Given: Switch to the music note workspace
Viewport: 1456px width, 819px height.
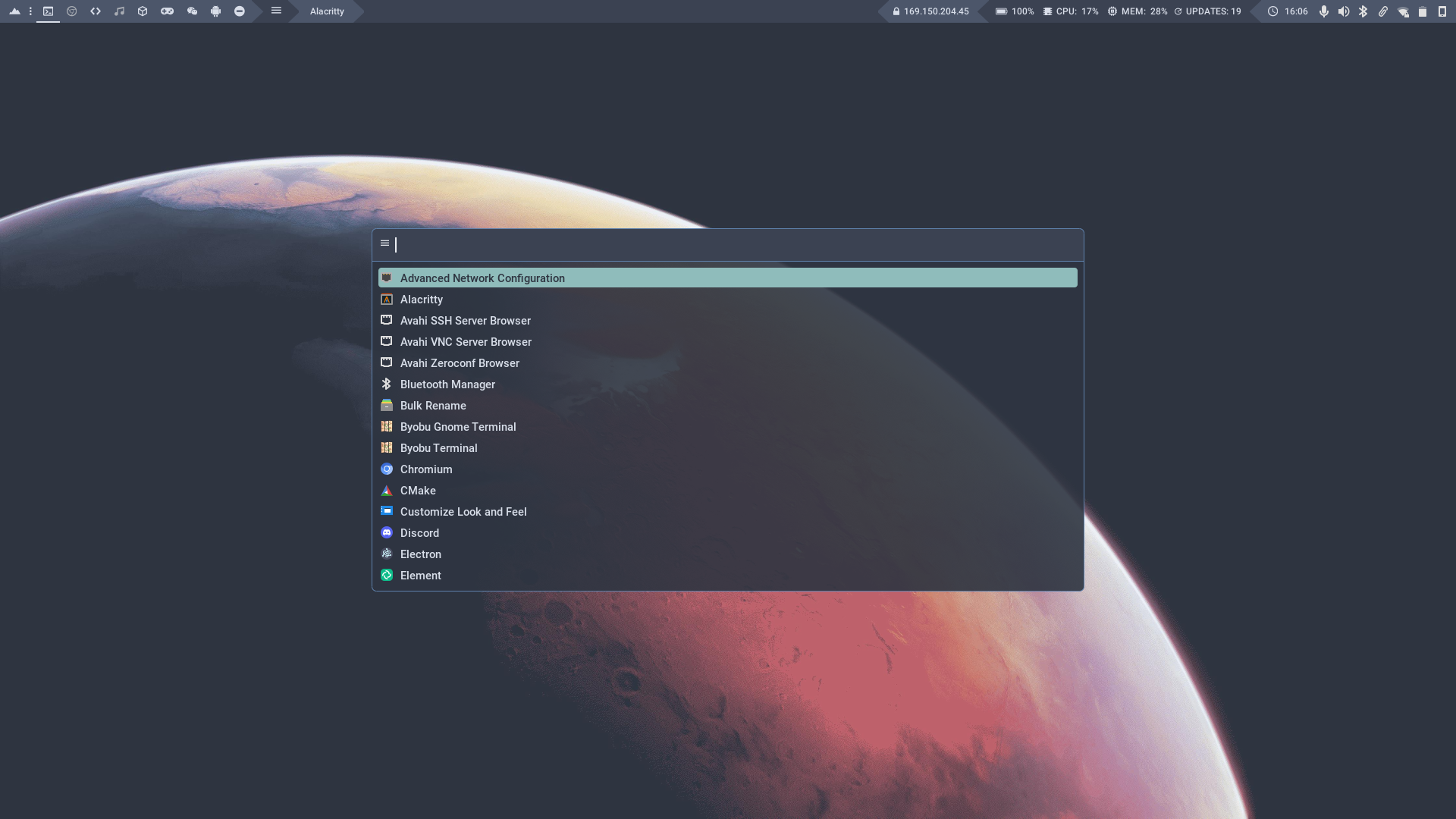Looking at the screenshot, I should [x=119, y=11].
